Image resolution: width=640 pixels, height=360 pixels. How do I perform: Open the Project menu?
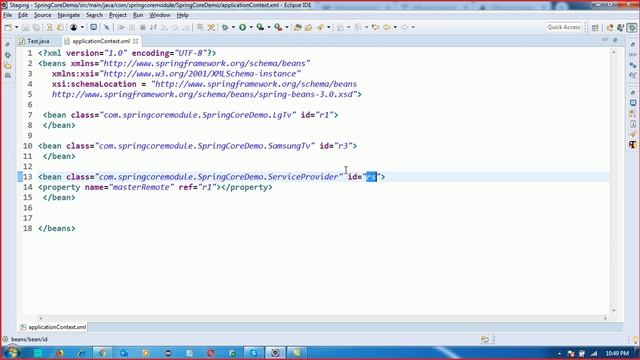(118, 15)
